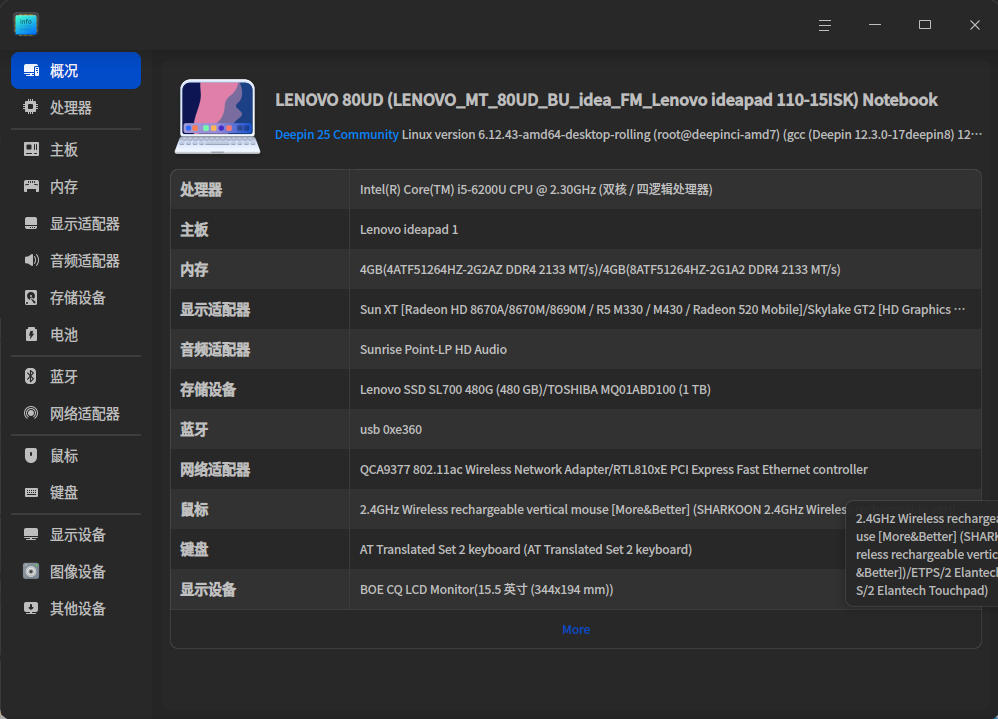Go to 存储设备 in the sidebar
Screen dimensions: 998x719
[76, 297]
